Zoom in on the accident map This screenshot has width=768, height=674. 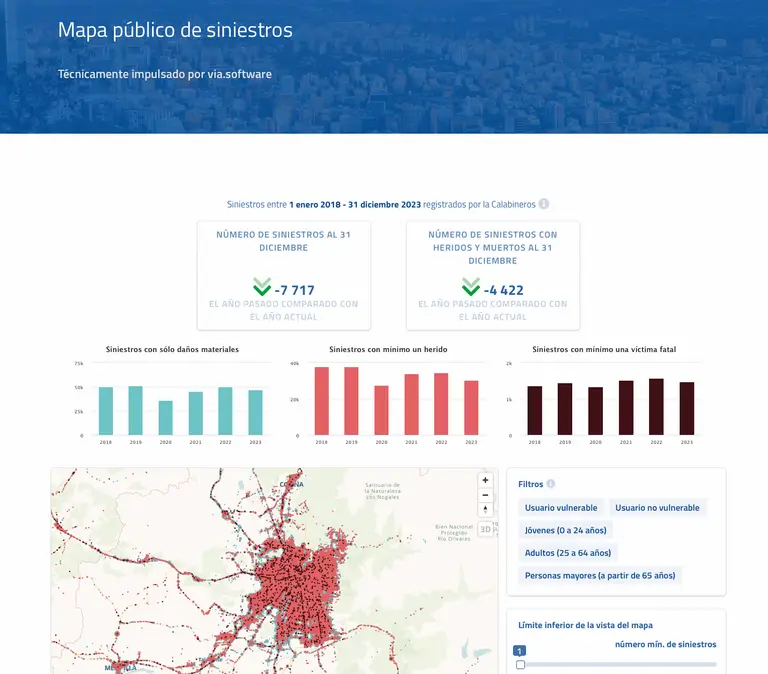click(485, 481)
